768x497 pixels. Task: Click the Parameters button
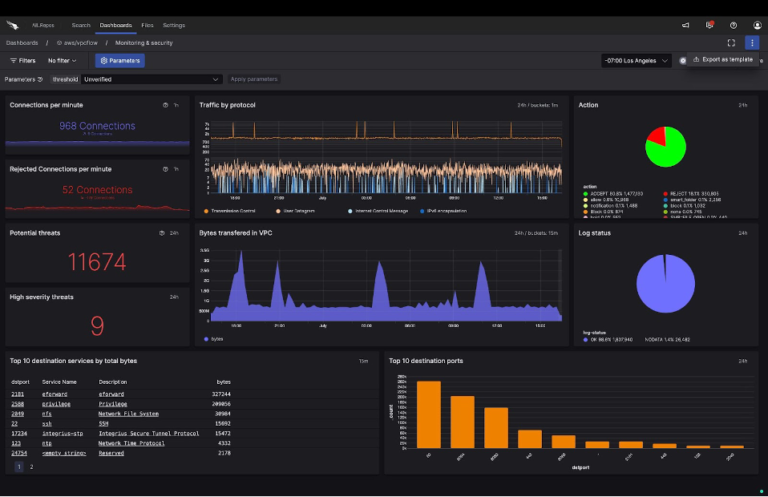pos(120,61)
